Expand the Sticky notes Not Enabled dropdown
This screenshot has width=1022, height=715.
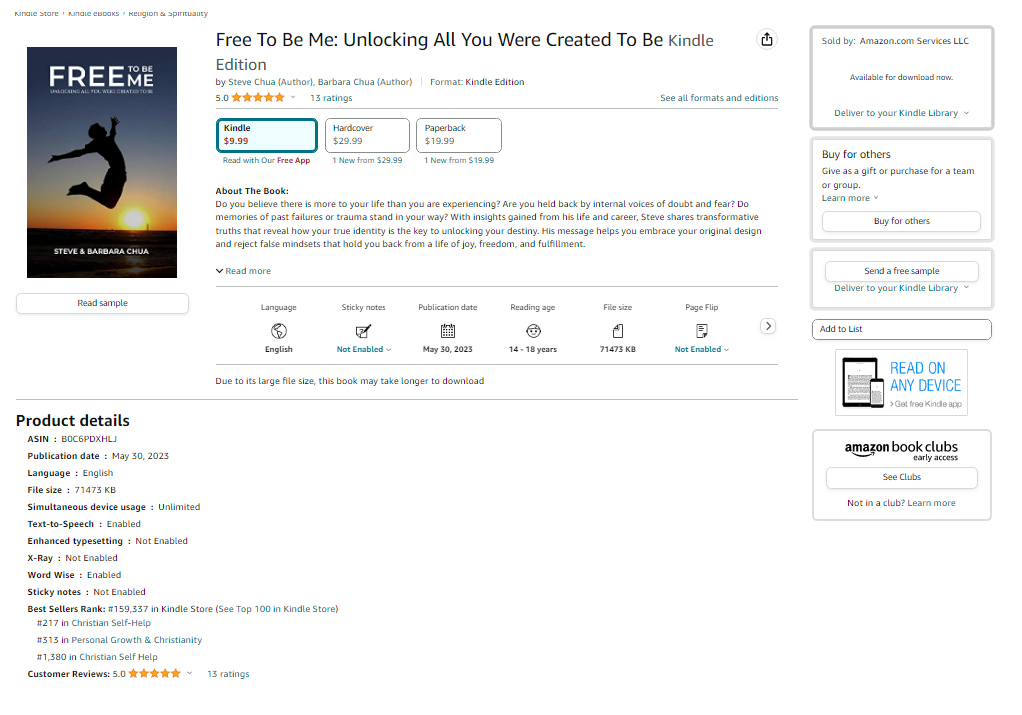364,350
